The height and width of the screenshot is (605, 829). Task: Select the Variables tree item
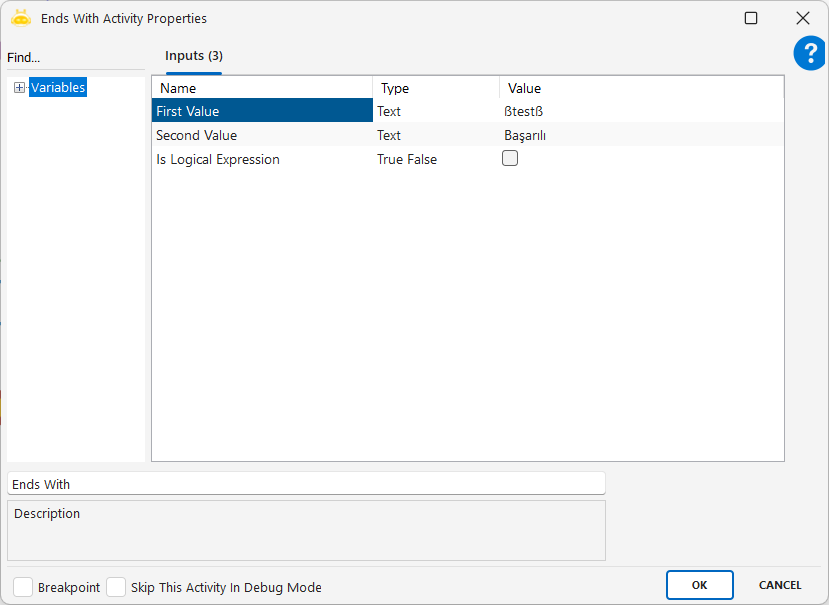point(58,88)
